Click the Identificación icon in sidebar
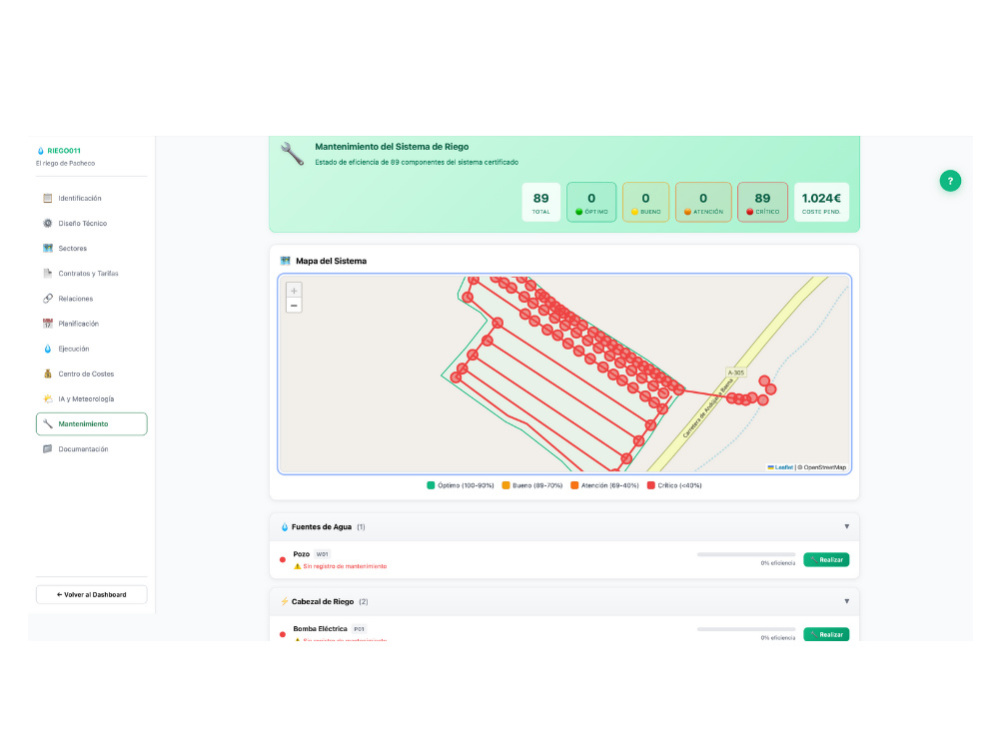This screenshot has width=1000, height=750. pos(47,198)
